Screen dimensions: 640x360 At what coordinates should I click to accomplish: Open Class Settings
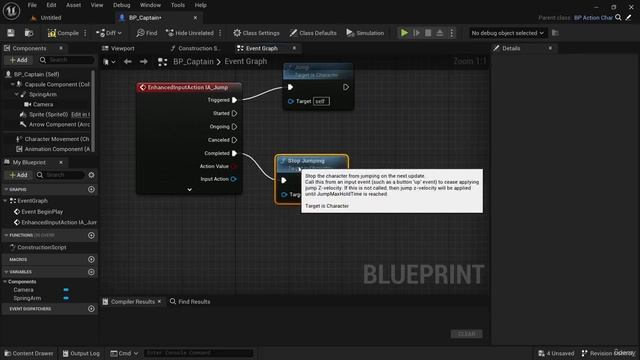(256, 33)
